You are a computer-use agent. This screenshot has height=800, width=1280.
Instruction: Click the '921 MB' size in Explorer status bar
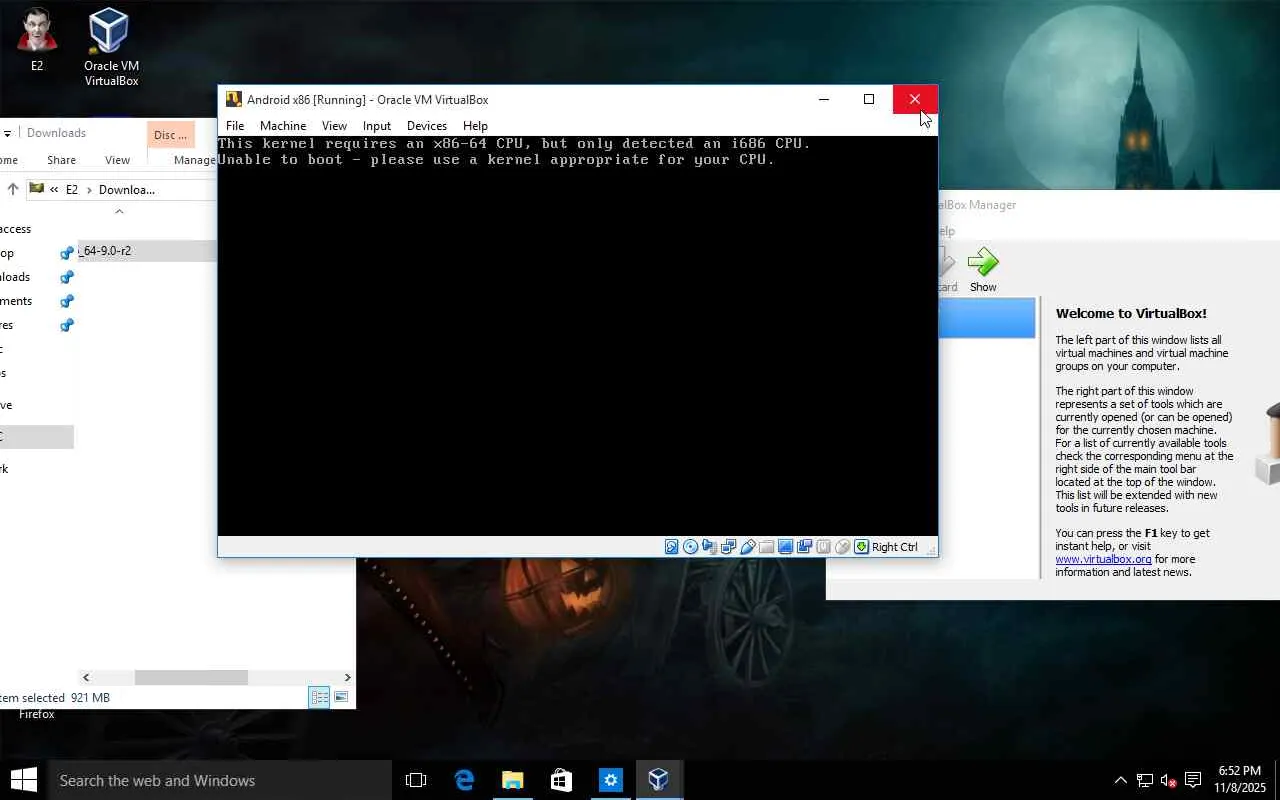coord(90,698)
